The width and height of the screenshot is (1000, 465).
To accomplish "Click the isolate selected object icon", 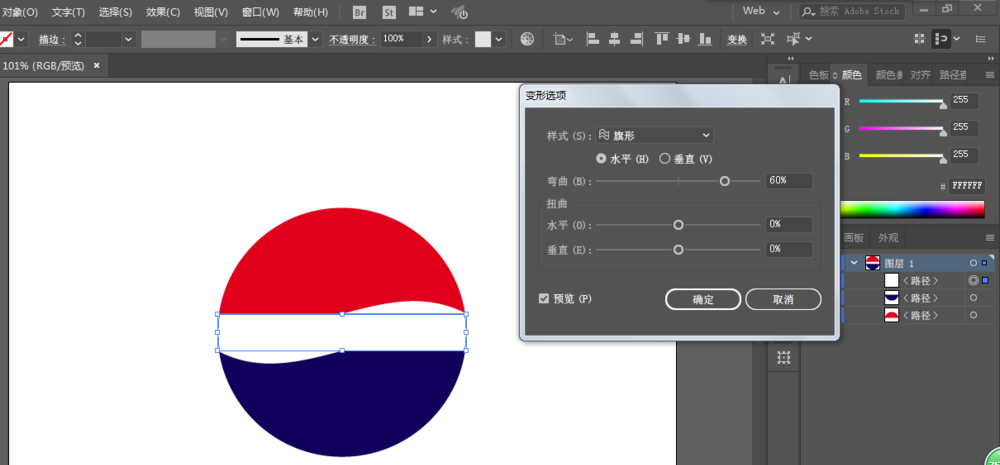I will 768,39.
